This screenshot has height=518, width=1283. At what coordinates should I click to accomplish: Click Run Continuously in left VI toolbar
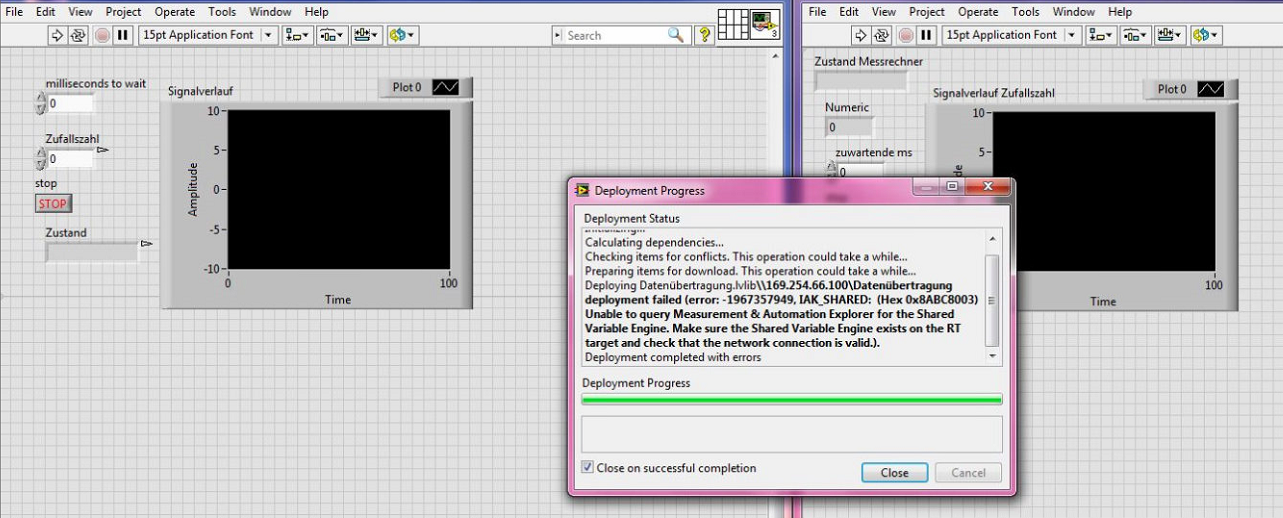point(79,35)
